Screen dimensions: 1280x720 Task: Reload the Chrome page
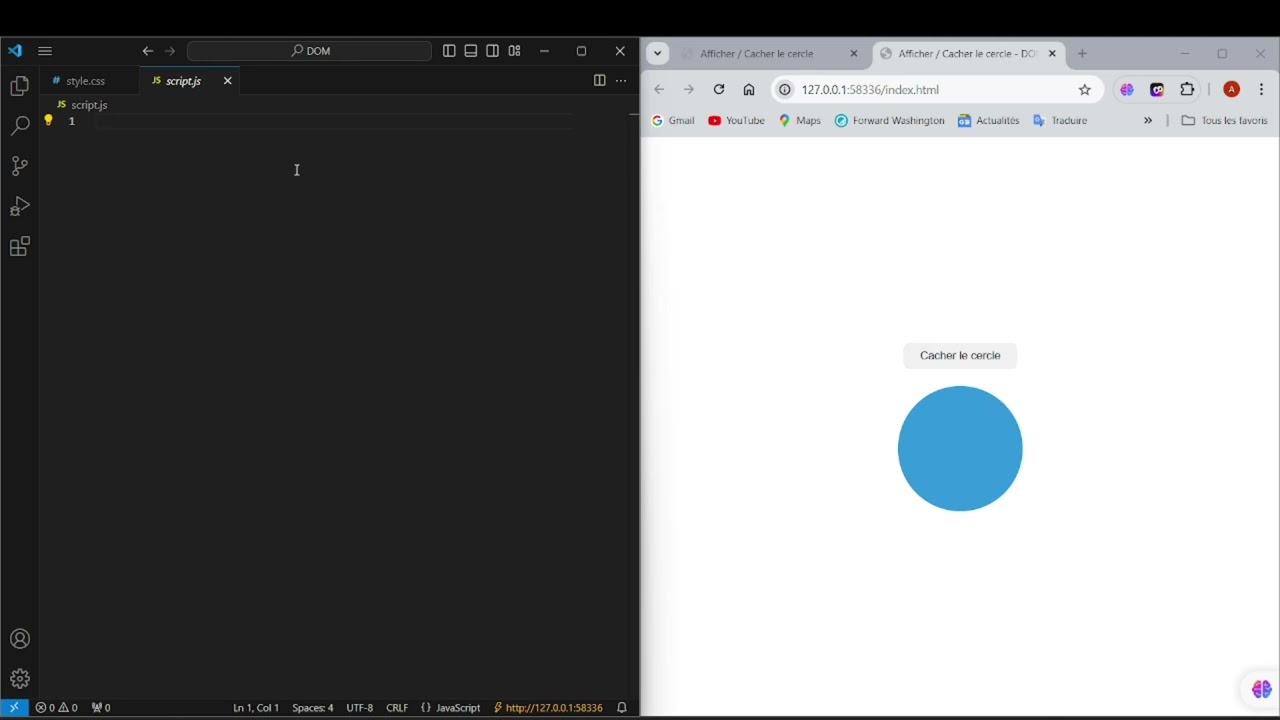click(x=718, y=90)
